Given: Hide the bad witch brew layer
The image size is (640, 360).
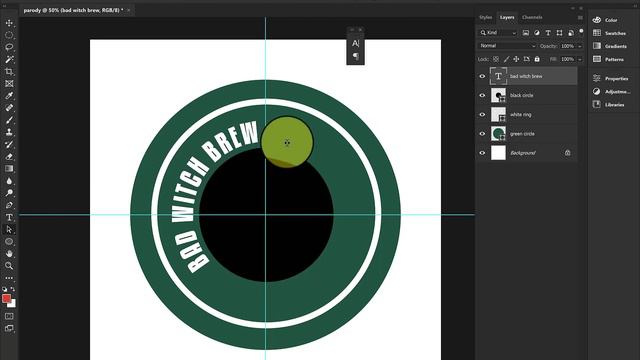Looking at the screenshot, I should (482, 76).
